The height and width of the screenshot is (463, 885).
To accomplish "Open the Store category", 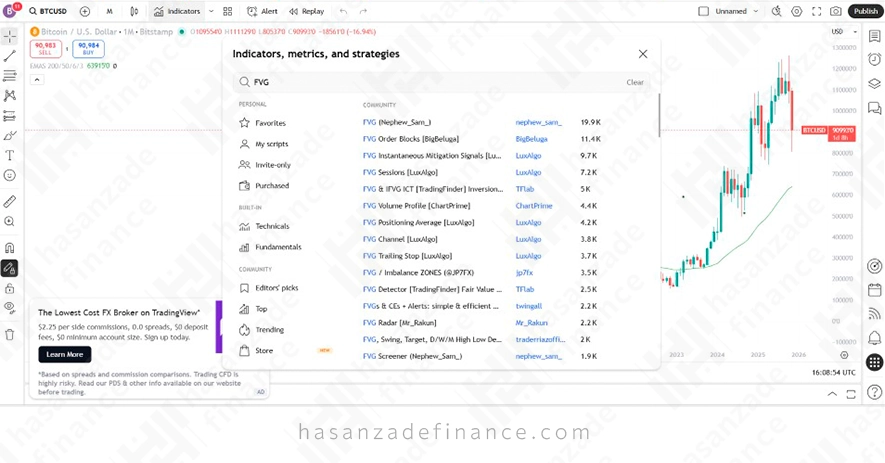I will 257,351.
